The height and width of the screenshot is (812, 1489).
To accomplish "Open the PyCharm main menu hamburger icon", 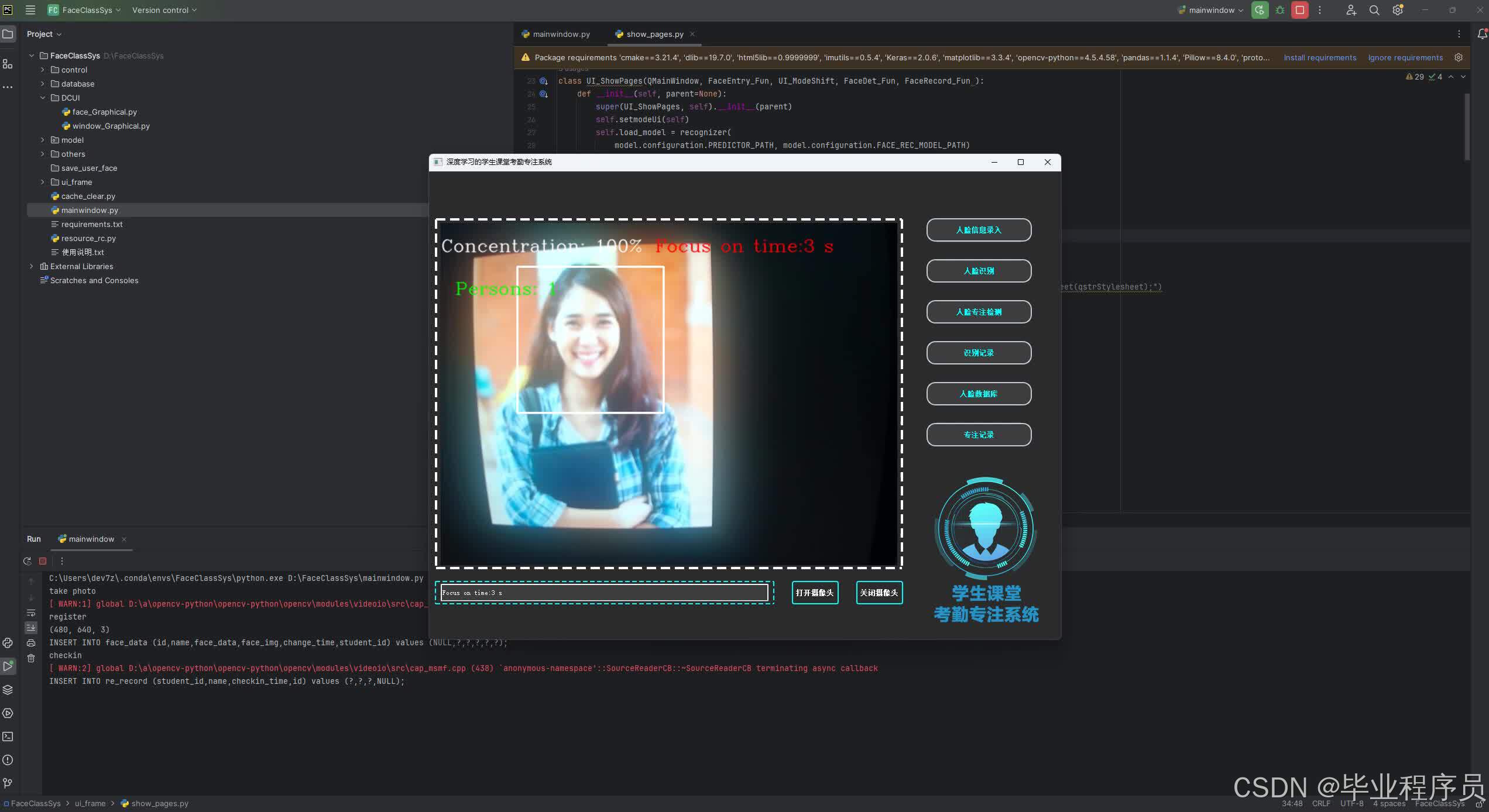I will [x=30, y=10].
